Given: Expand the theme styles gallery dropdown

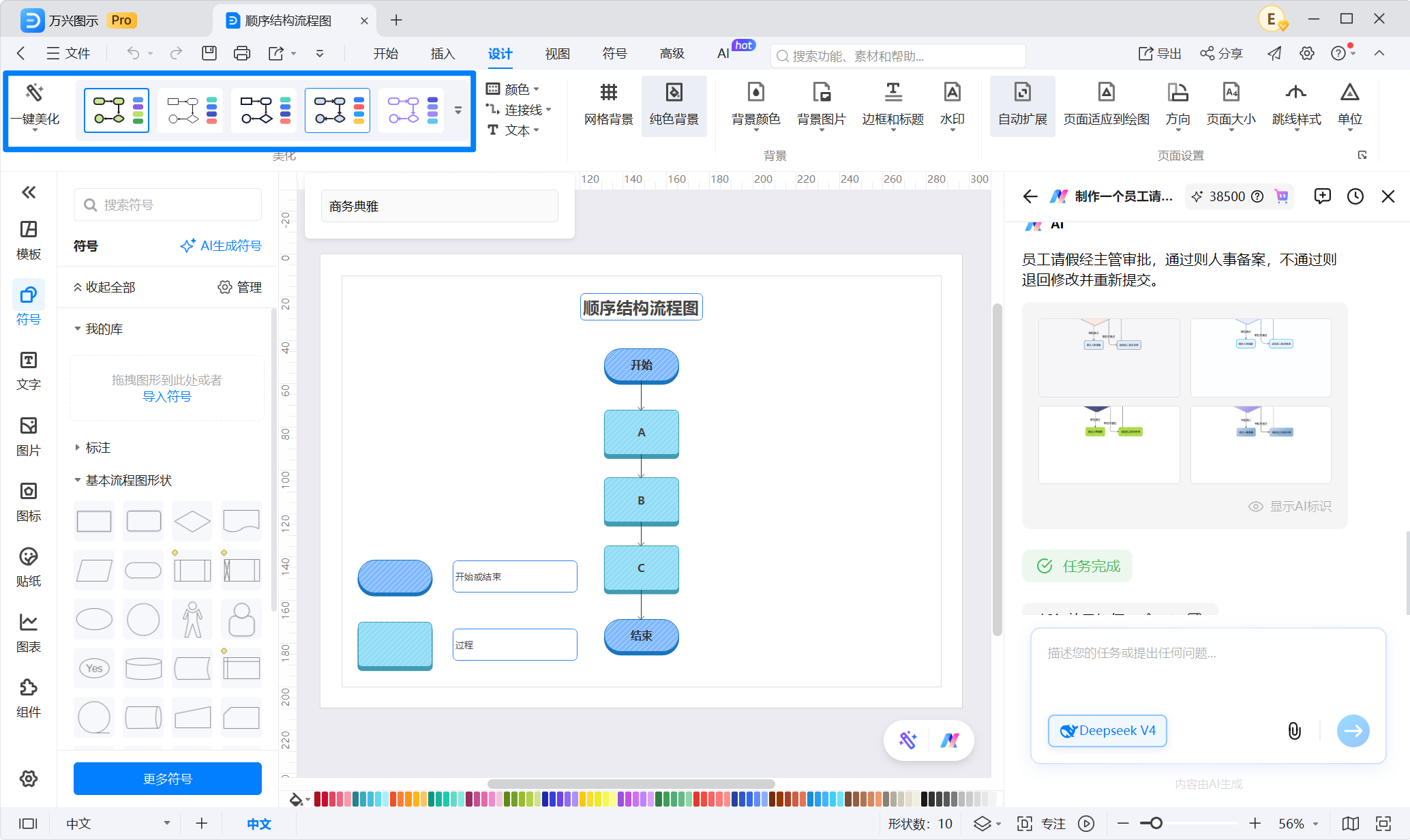Looking at the screenshot, I should [458, 110].
